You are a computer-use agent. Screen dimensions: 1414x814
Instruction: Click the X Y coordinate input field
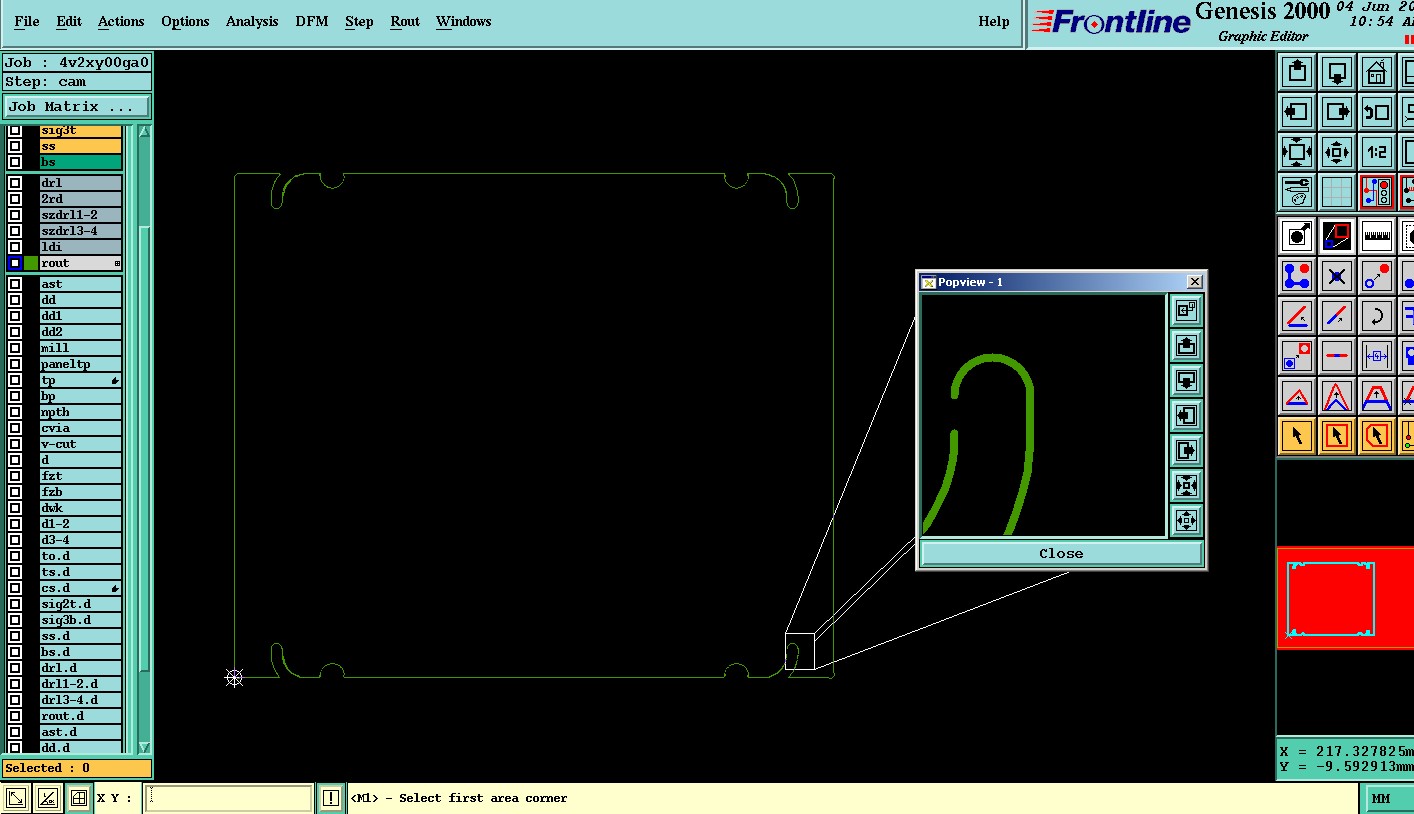point(229,798)
